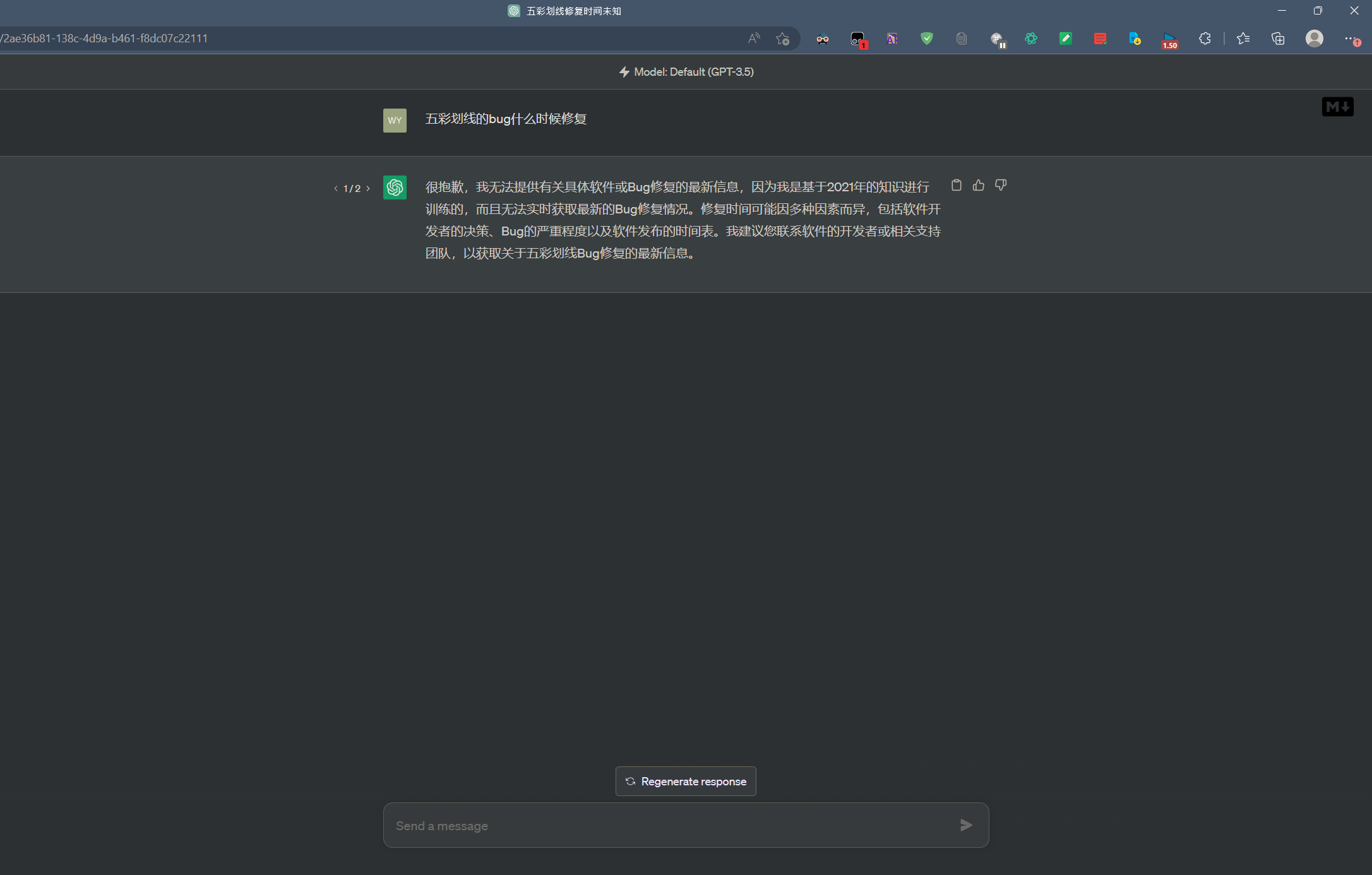Click the browser address bar URL
This screenshot has width=1372, height=875.
pos(104,39)
